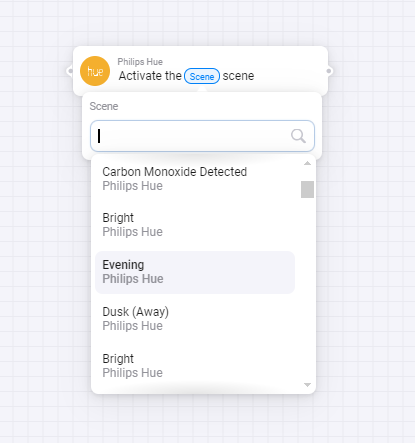Select the highlighted Evening scene

(195, 272)
